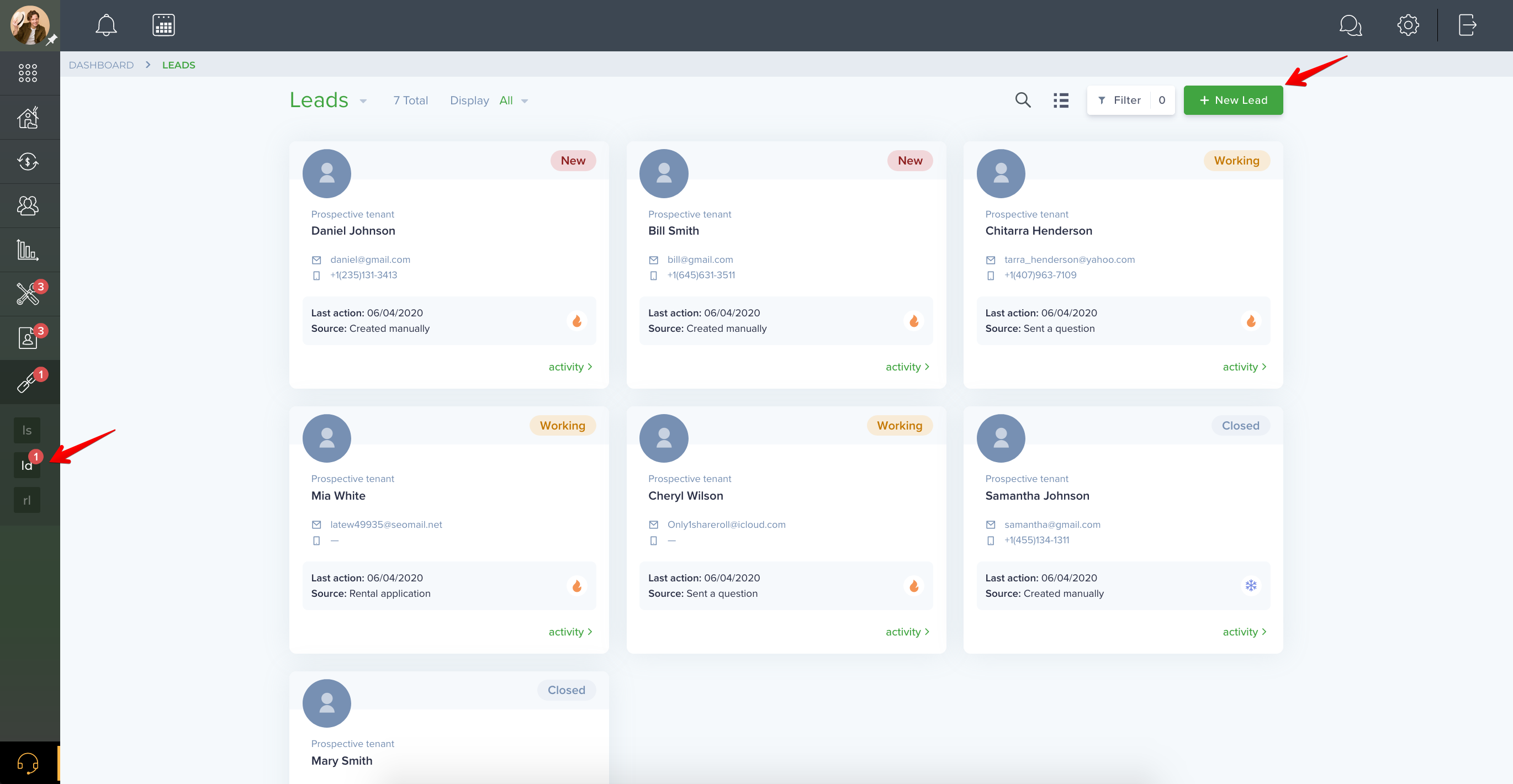Click Closed badge on Mary Smith
1513x784 pixels.
tap(566, 690)
